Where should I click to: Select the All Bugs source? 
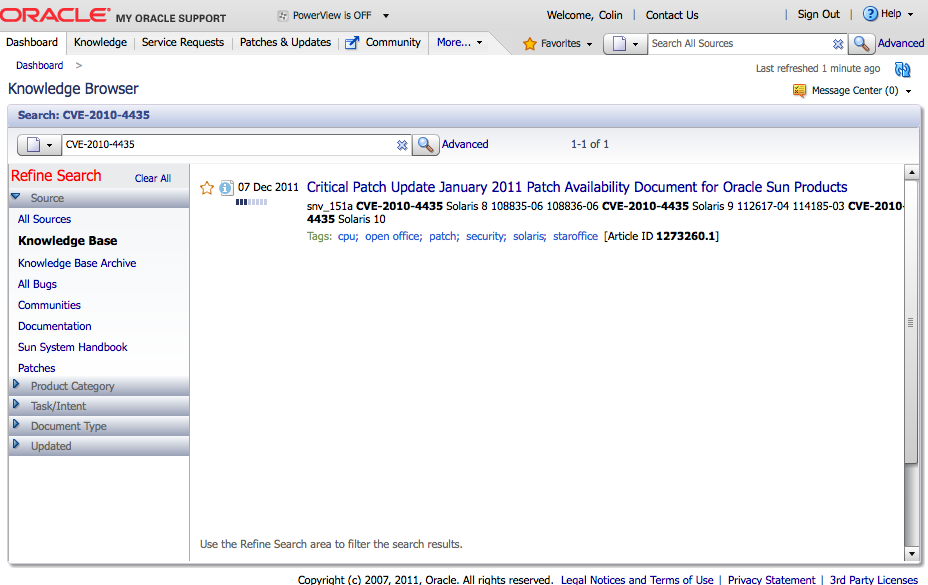pyautogui.click(x=37, y=284)
